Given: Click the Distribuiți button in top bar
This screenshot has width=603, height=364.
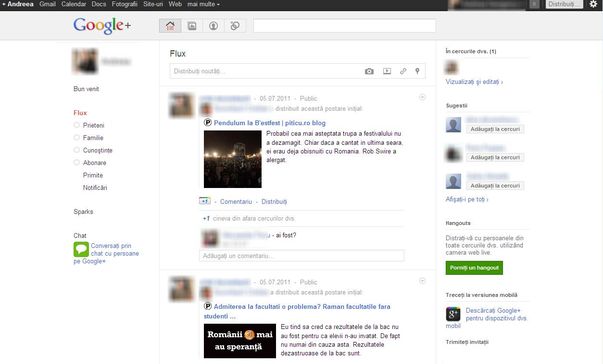Looking at the screenshot, I should coord(564,4).
